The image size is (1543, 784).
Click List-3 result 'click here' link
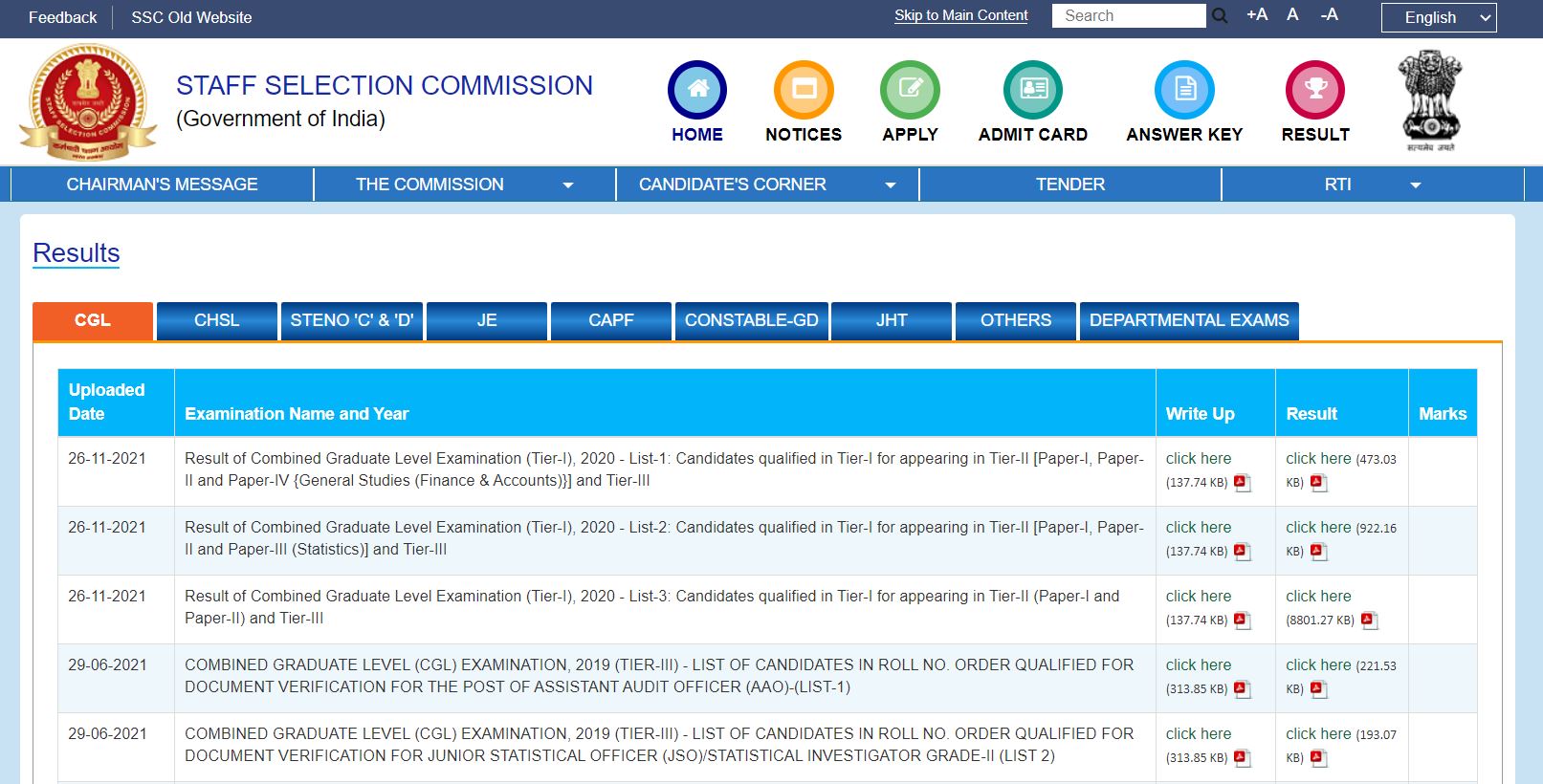click(x=1318, y=597)
